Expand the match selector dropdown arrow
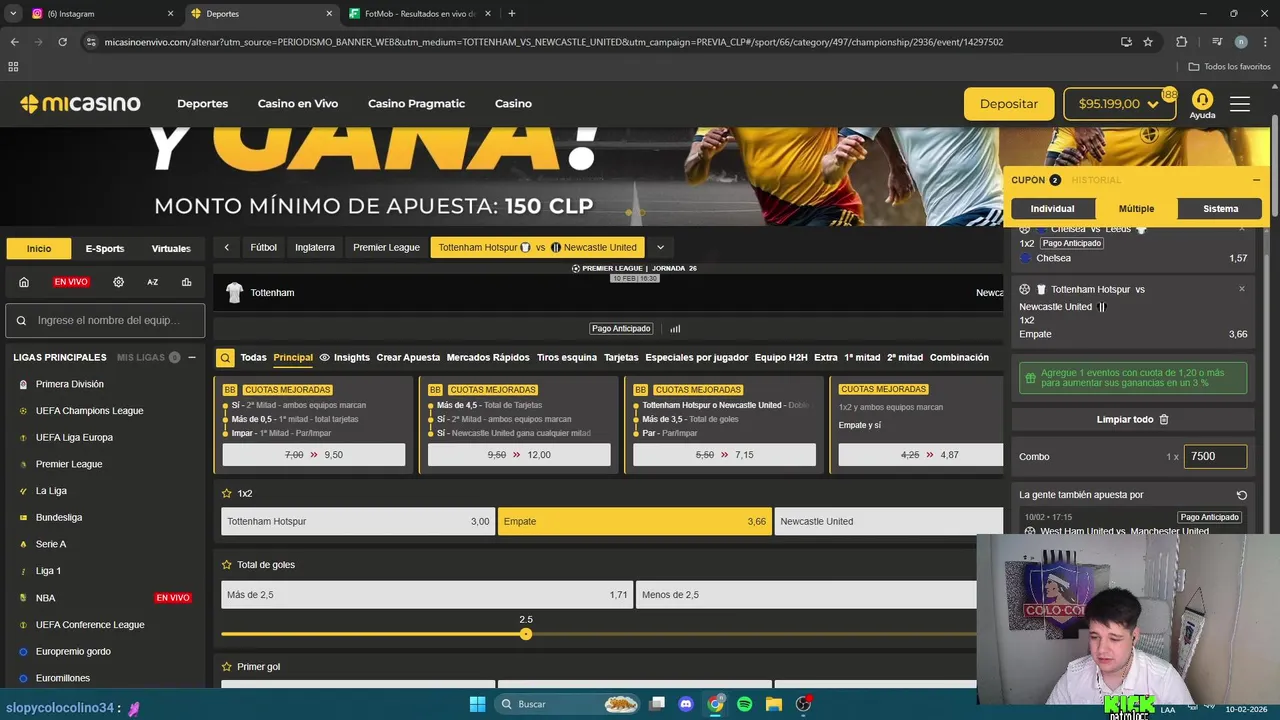Viewport: 1280px width, 720px height. (x=660, y=247)
